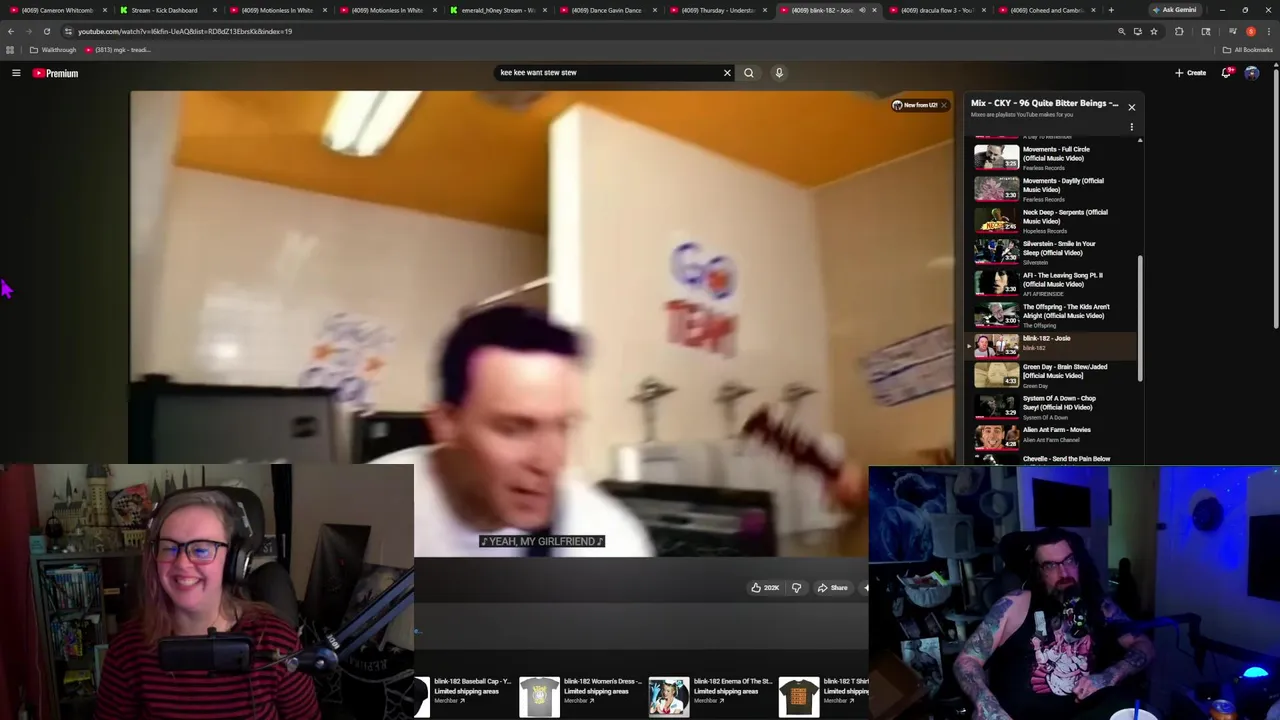The height and width of the screenshot is (720, 1280).
Task: Share the video
Action: 832,588
